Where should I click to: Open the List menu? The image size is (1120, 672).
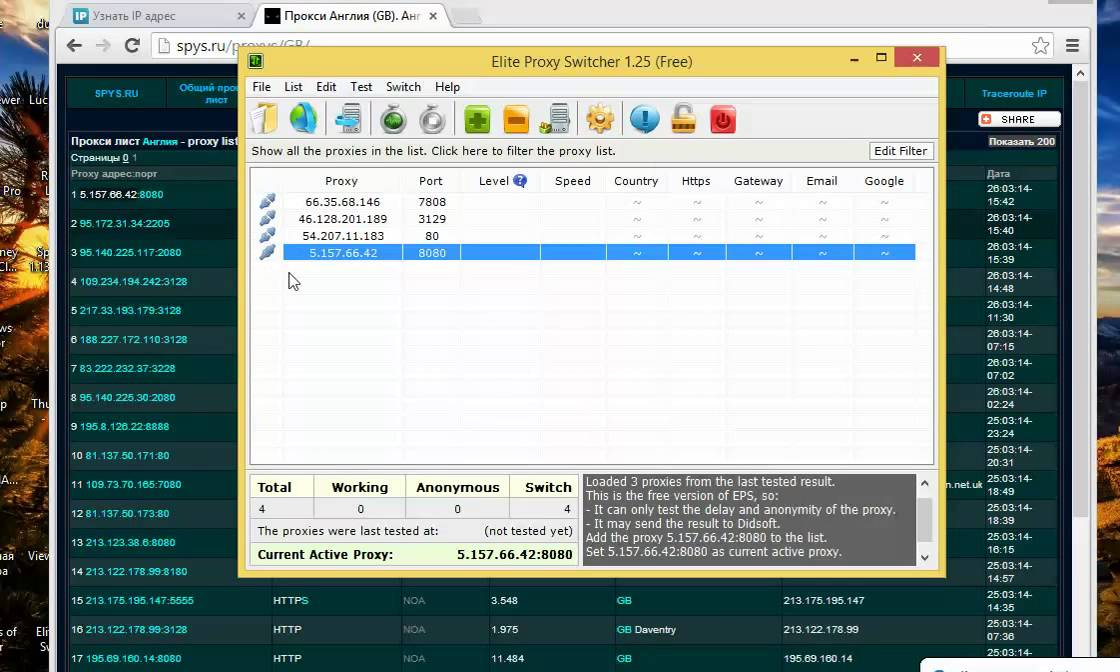pos(294,86)
